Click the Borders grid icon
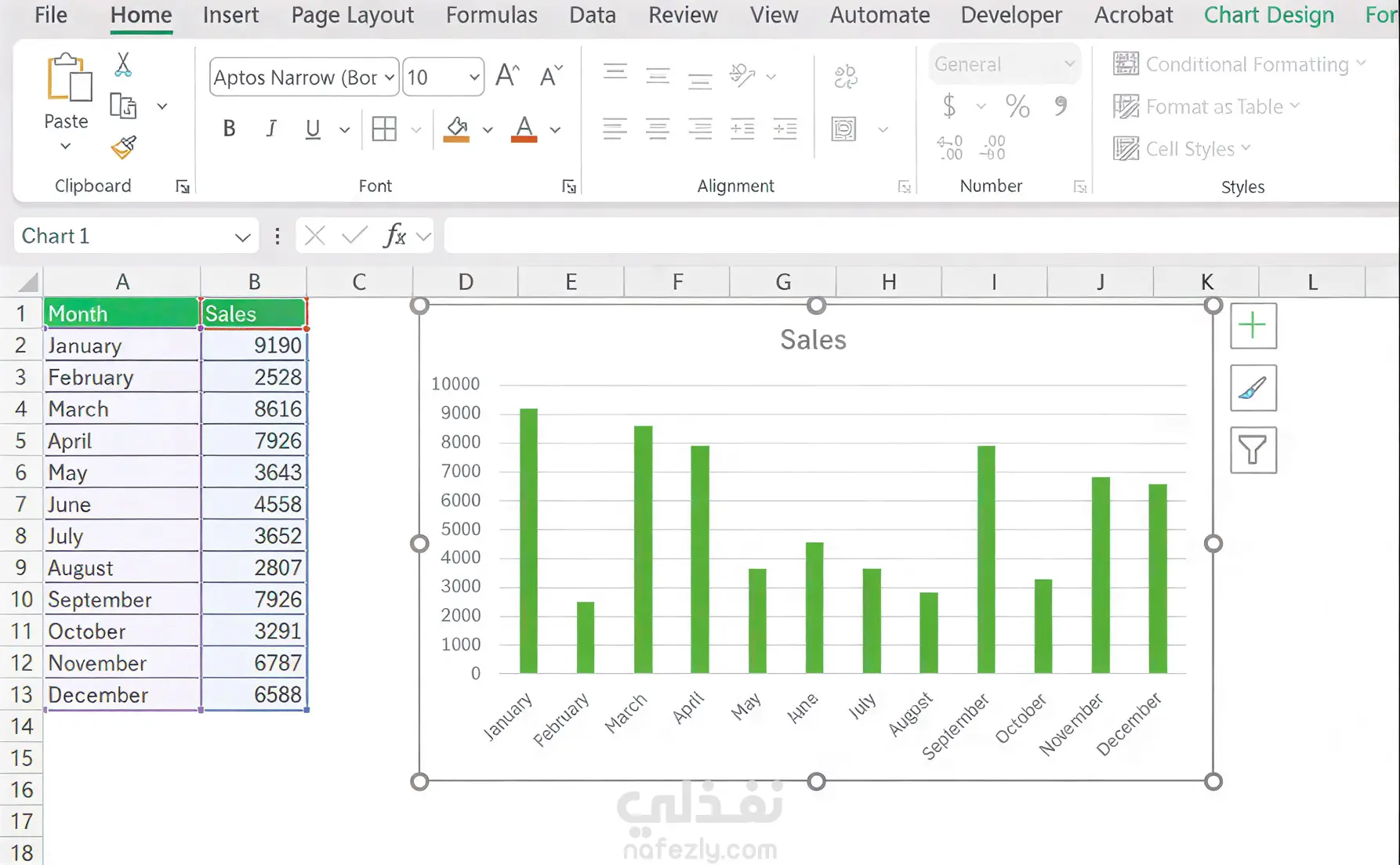Image resolution: width=1400 pixels, height=865 pixels. pos(384,128)
